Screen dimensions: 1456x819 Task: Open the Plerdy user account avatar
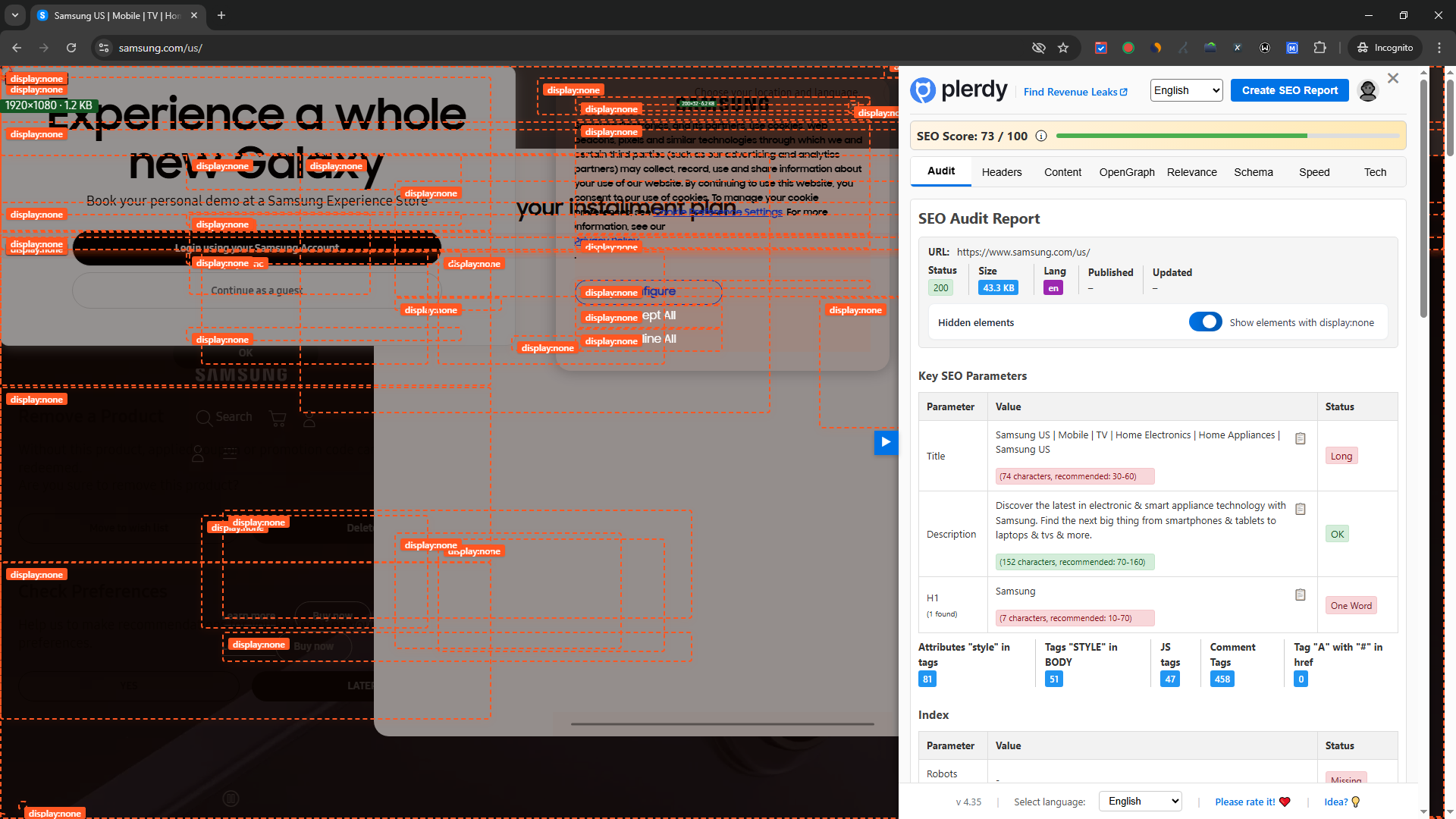[1367, 91]
